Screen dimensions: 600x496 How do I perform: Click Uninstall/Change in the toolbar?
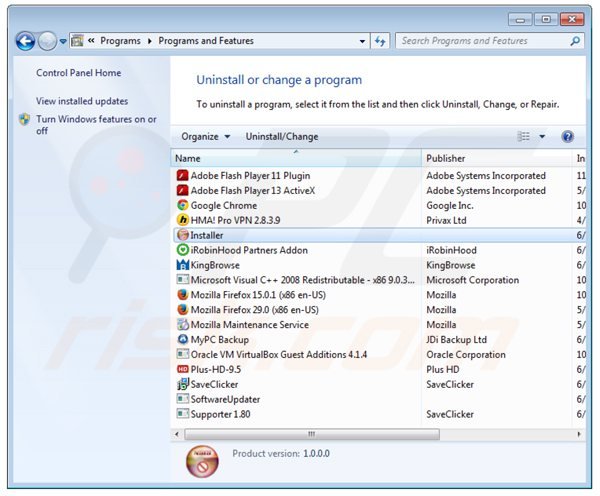282,137
